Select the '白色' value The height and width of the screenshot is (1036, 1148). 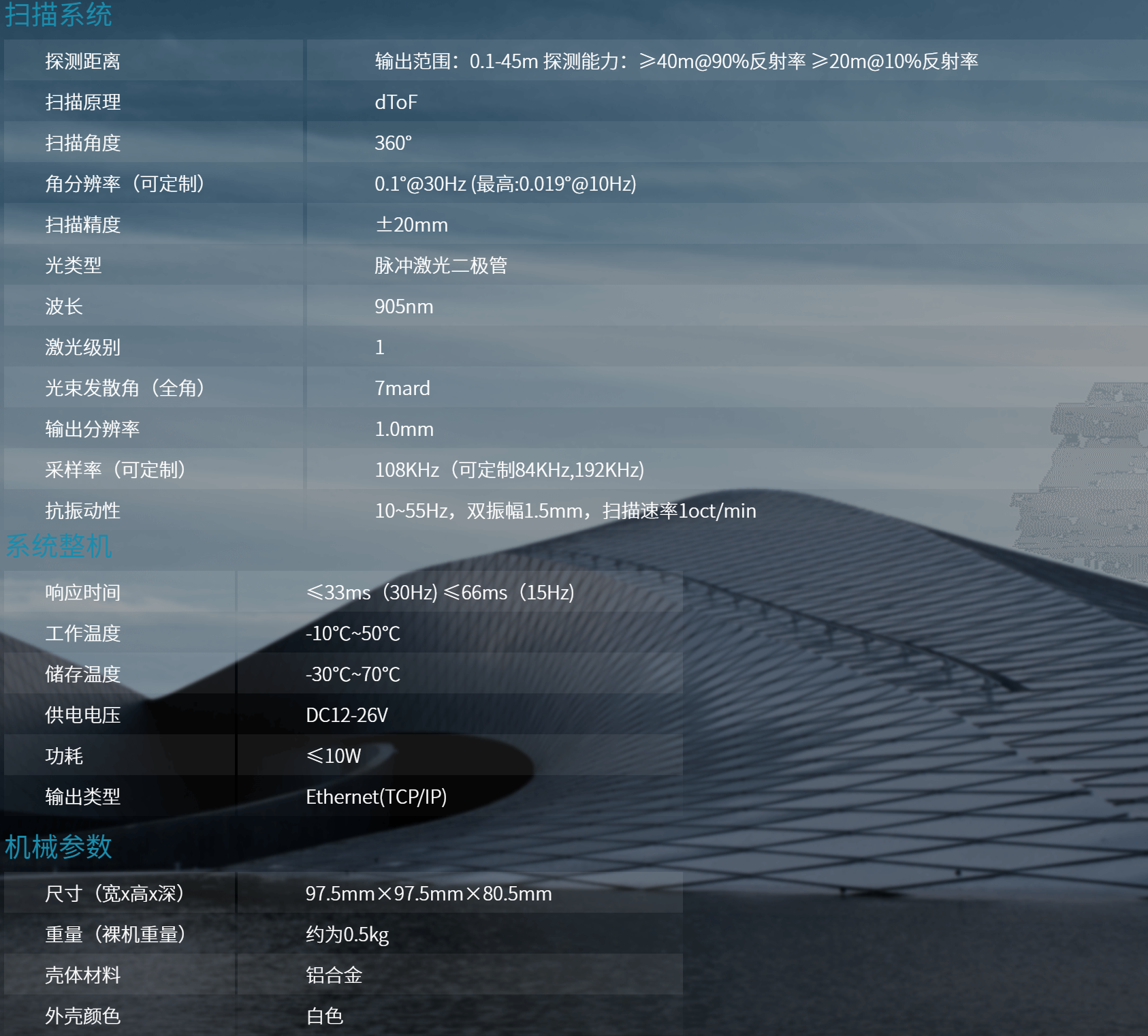(324, 1016)
